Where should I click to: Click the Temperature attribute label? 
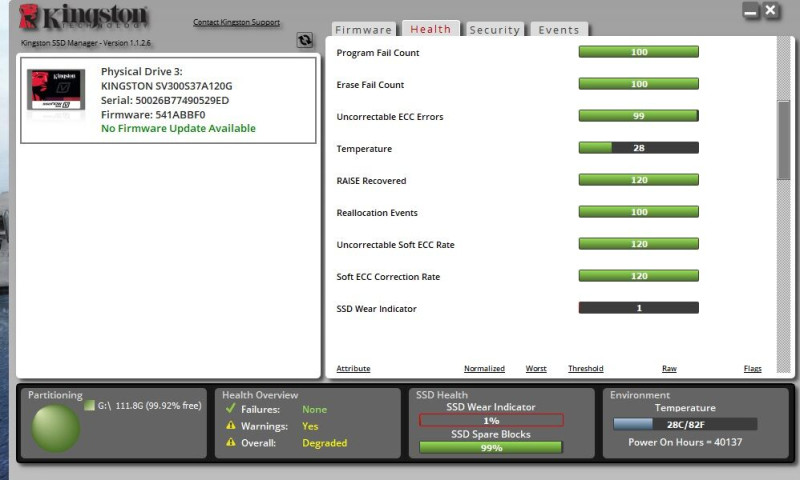[x=364, y=149]
